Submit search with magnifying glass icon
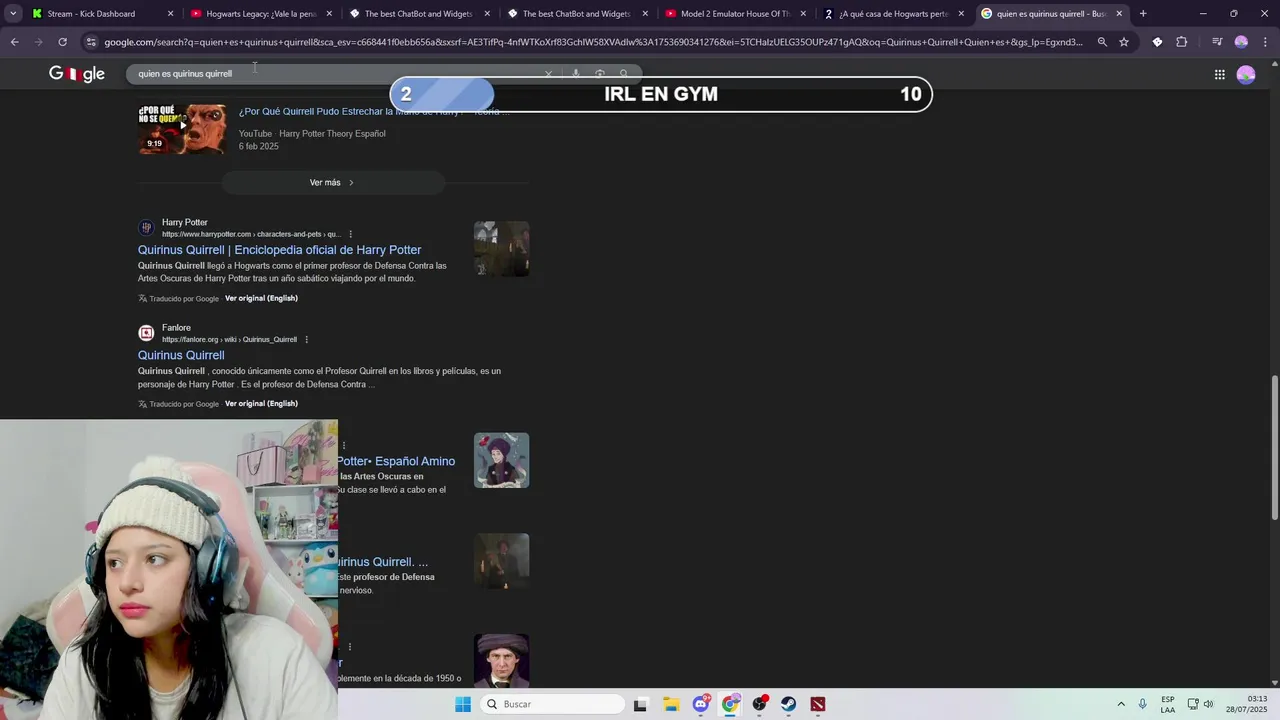This screenshot has width=1280, height=720. tap(624, 74)
